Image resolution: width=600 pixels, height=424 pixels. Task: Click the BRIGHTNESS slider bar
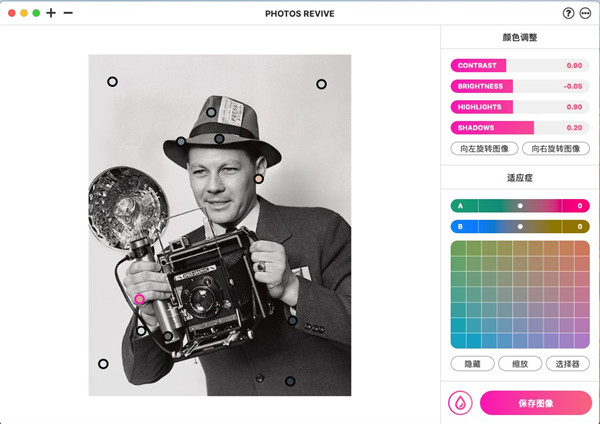(x=520, y=86)
